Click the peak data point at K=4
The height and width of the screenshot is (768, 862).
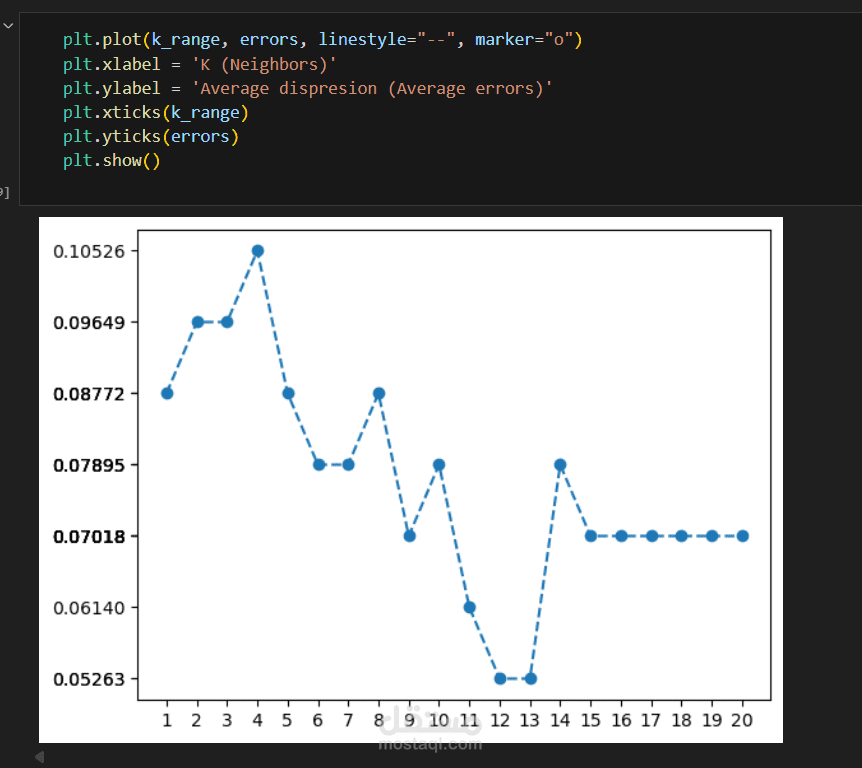pyautogui.click(x=258, y=251)
